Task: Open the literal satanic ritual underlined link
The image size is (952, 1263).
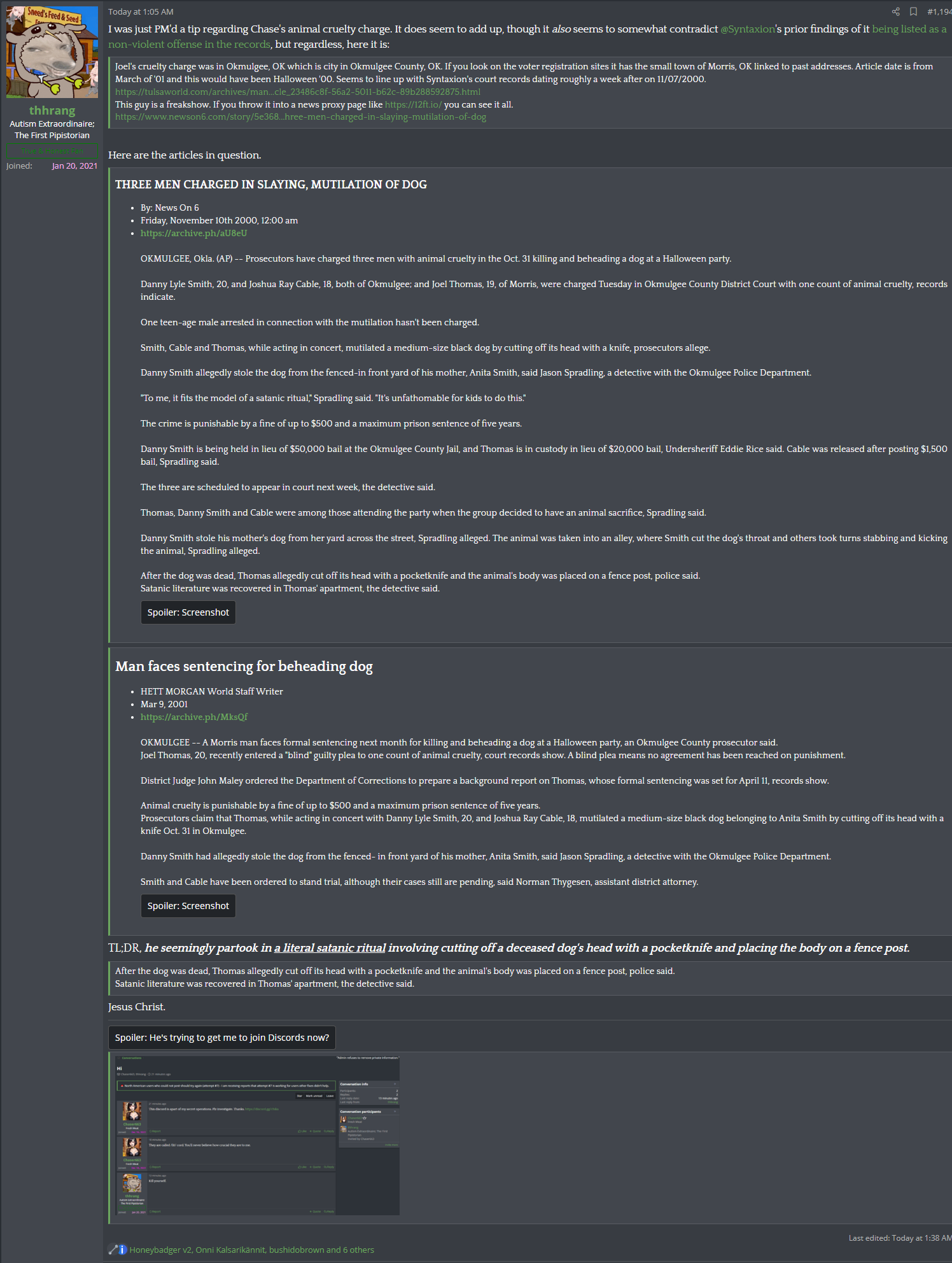Action: [330, 948]
